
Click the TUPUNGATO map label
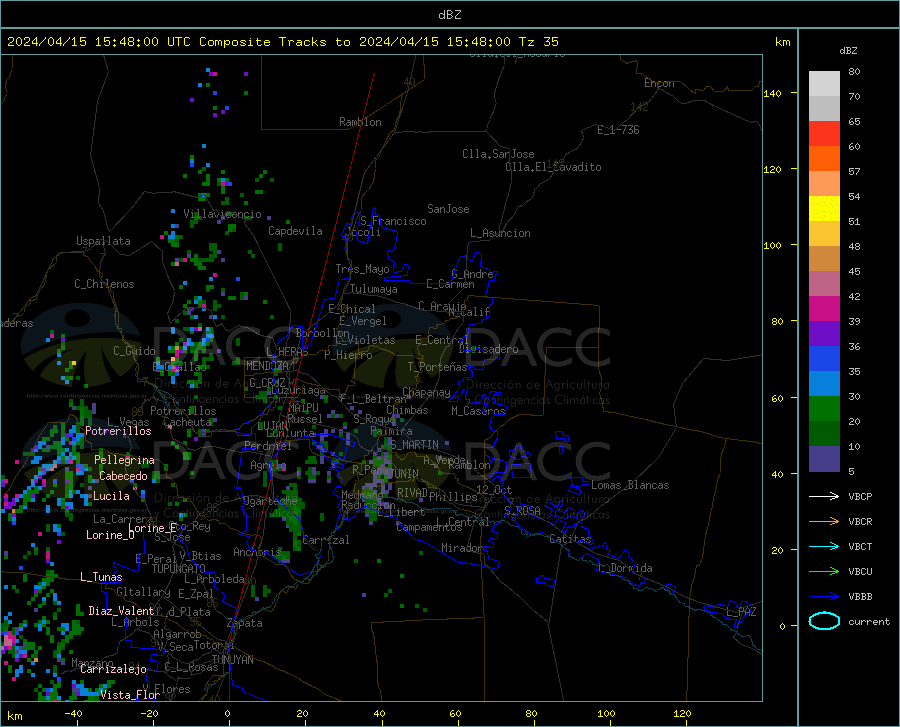(179, 569)
